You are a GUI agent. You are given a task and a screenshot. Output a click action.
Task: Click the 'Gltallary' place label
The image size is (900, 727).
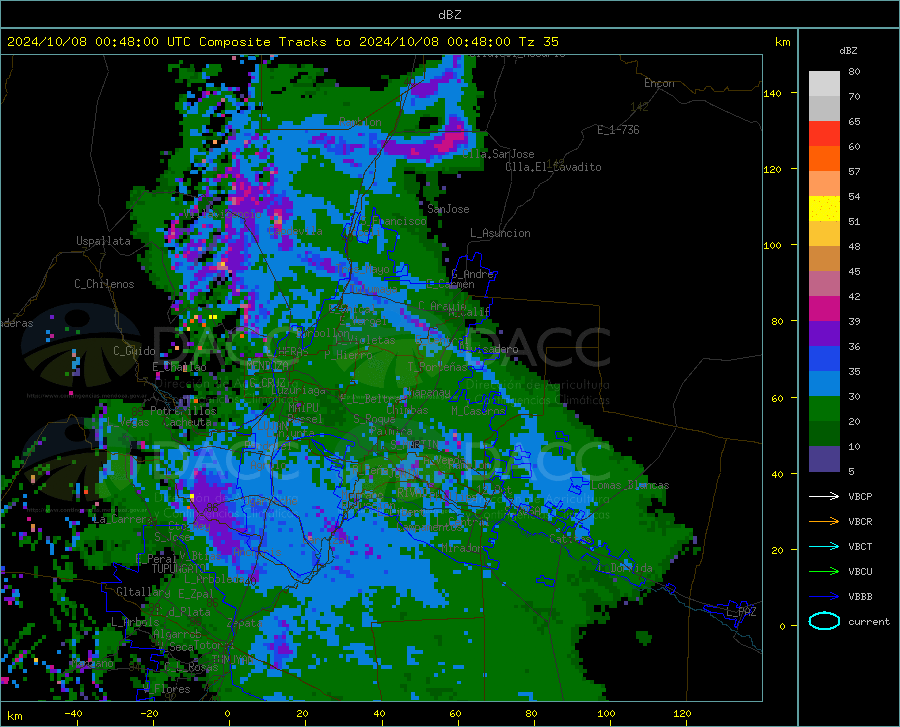143,592
